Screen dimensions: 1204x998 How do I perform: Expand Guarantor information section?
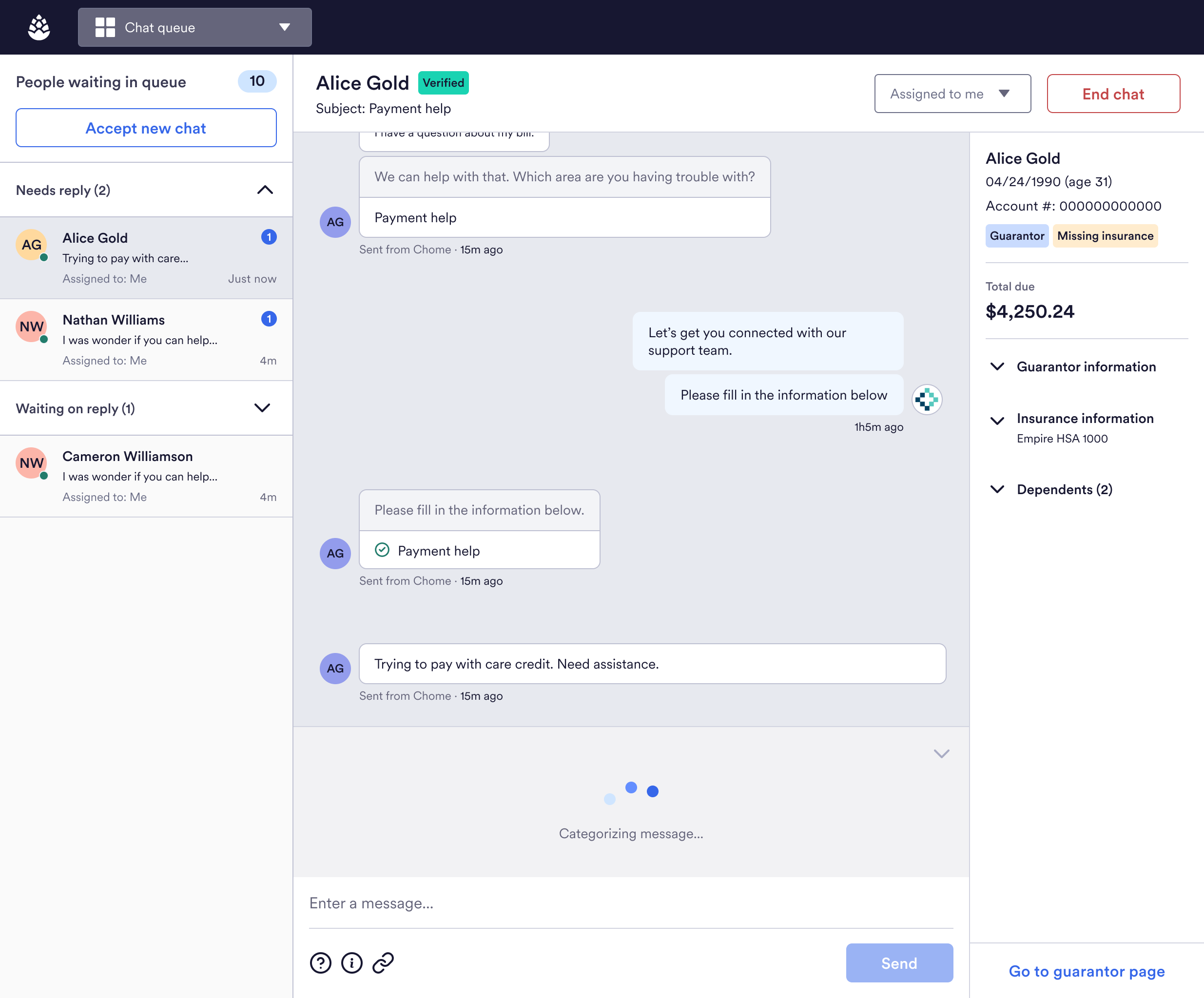tap(997, 367)
